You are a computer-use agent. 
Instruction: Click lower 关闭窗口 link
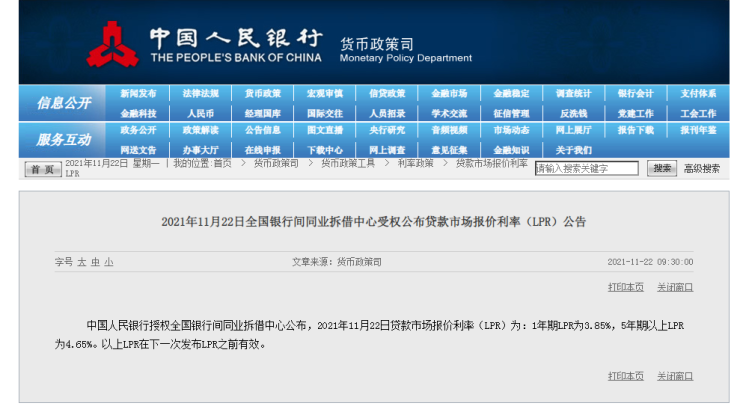tap(675, 376)
